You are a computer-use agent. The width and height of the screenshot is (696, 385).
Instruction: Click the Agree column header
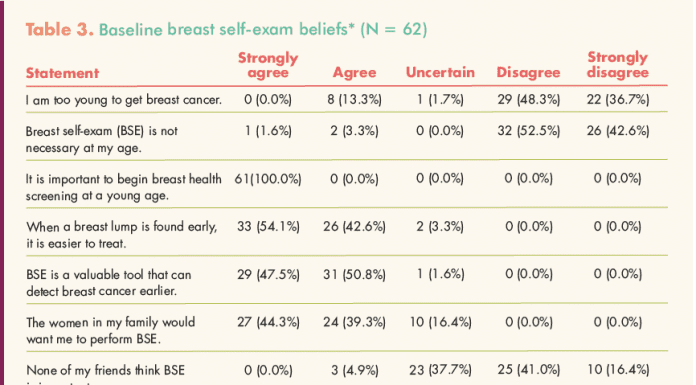click(x=354, y=72)
